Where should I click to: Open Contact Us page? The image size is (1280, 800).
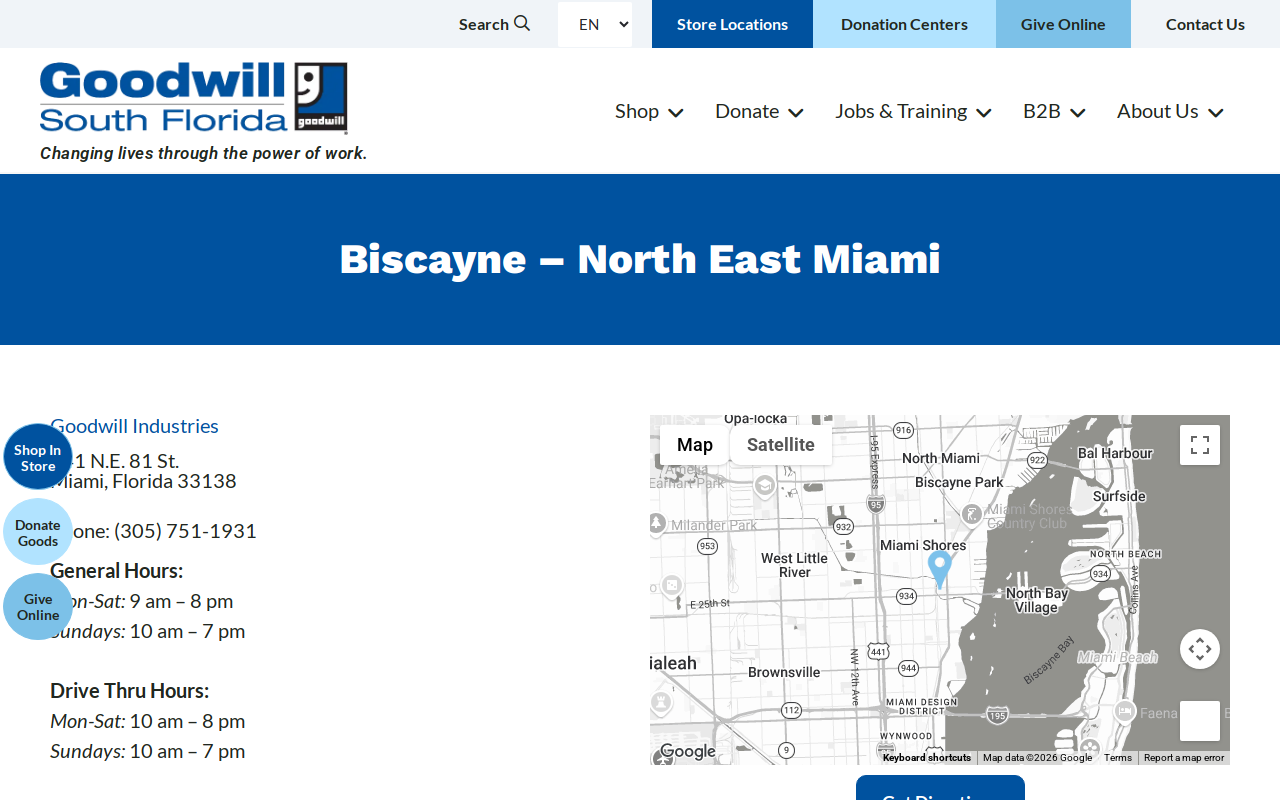(1205, 24)
